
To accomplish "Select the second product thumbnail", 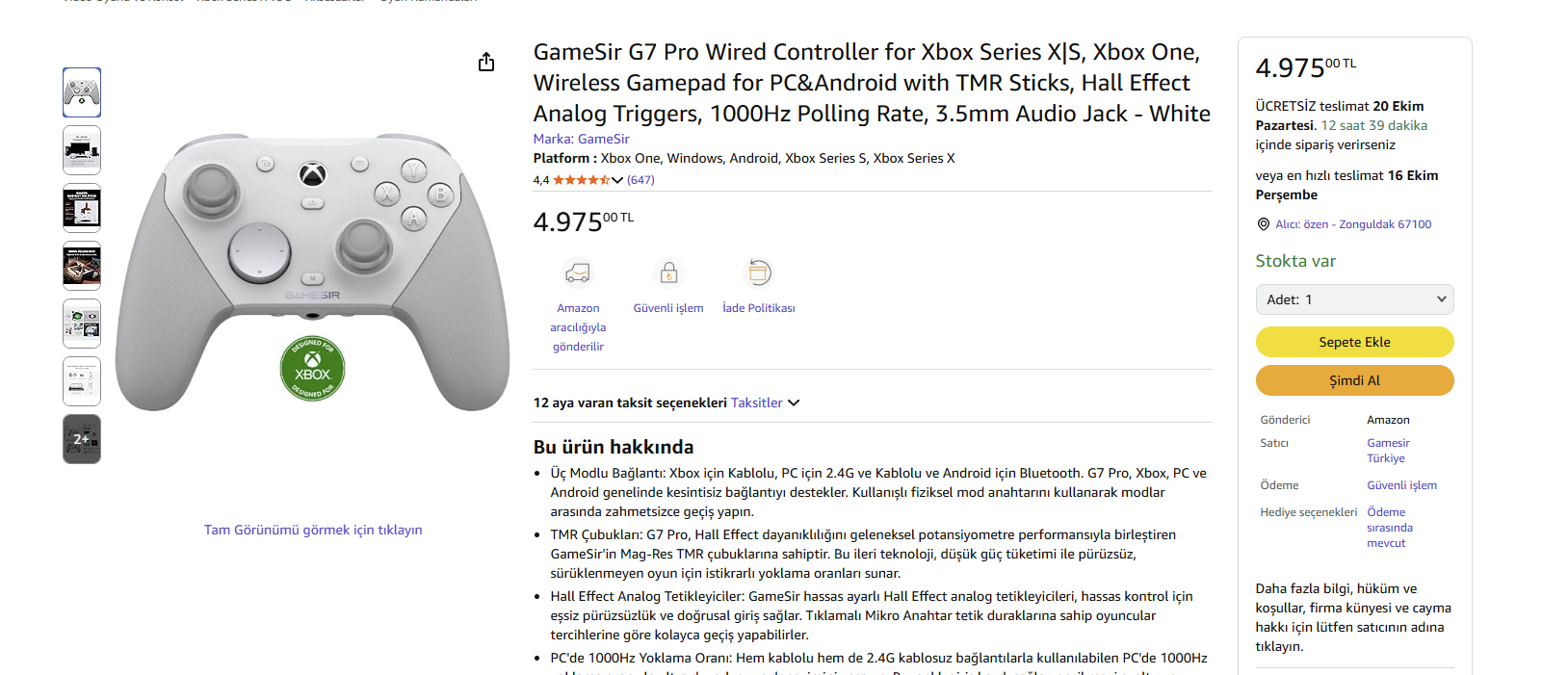I will point(82,150).
